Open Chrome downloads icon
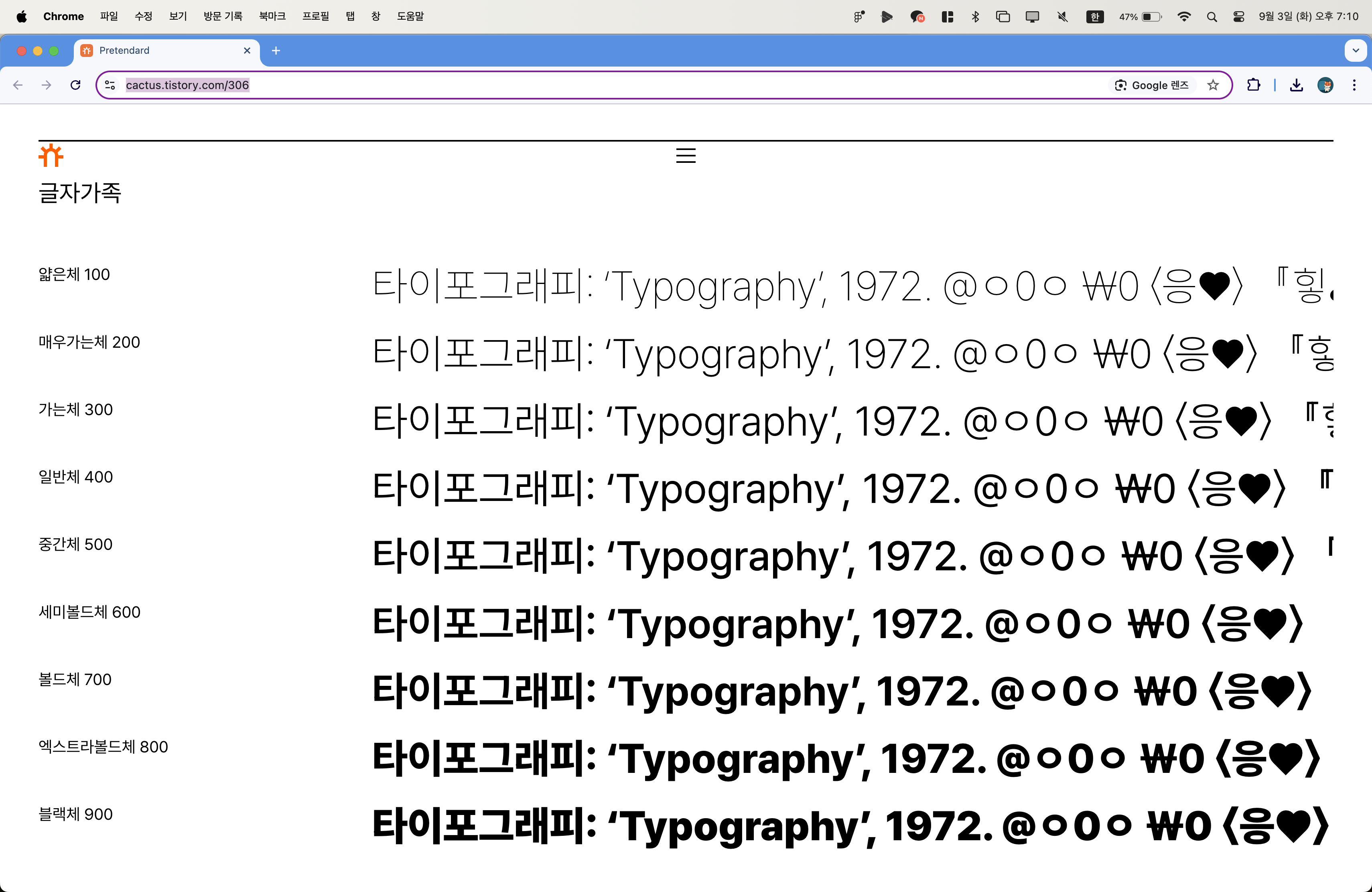1372x892 pixels. [x=1297, y=85]
